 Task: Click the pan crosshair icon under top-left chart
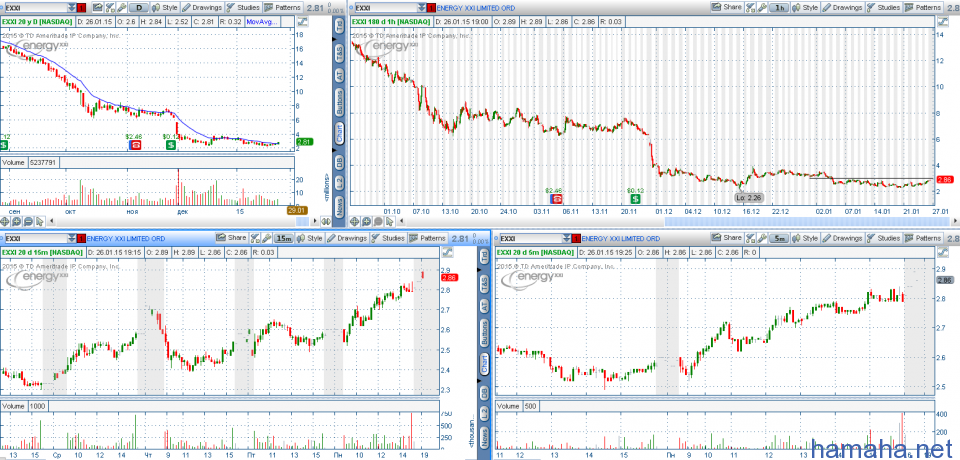[4, 222]
